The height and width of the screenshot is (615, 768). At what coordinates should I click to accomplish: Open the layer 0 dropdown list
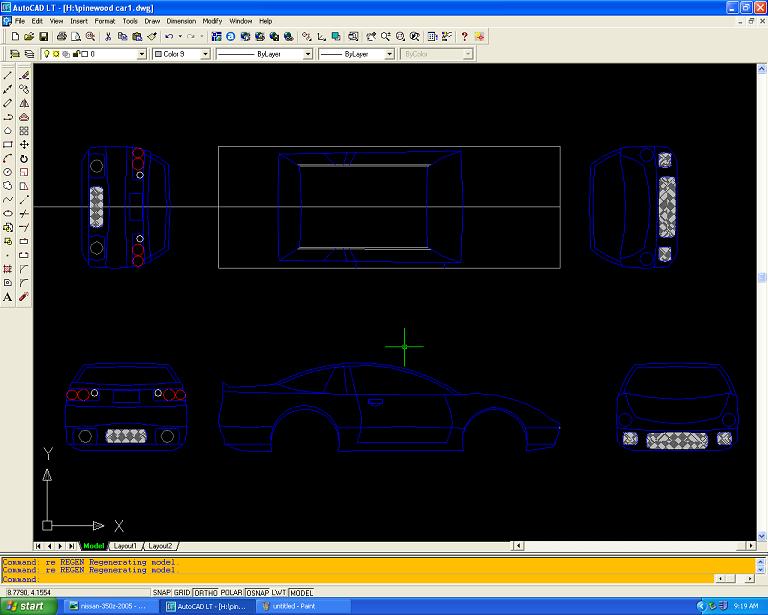[142, 54]
